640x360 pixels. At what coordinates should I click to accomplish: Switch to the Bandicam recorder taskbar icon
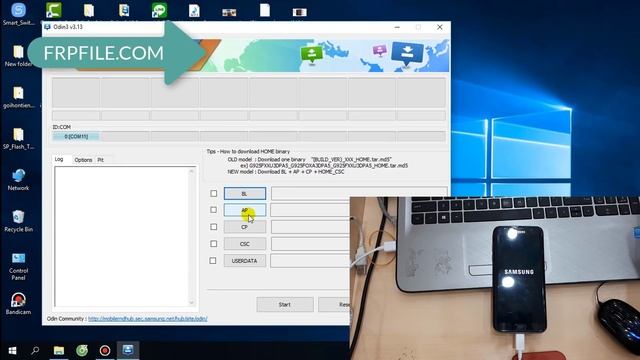pos(105,350)
